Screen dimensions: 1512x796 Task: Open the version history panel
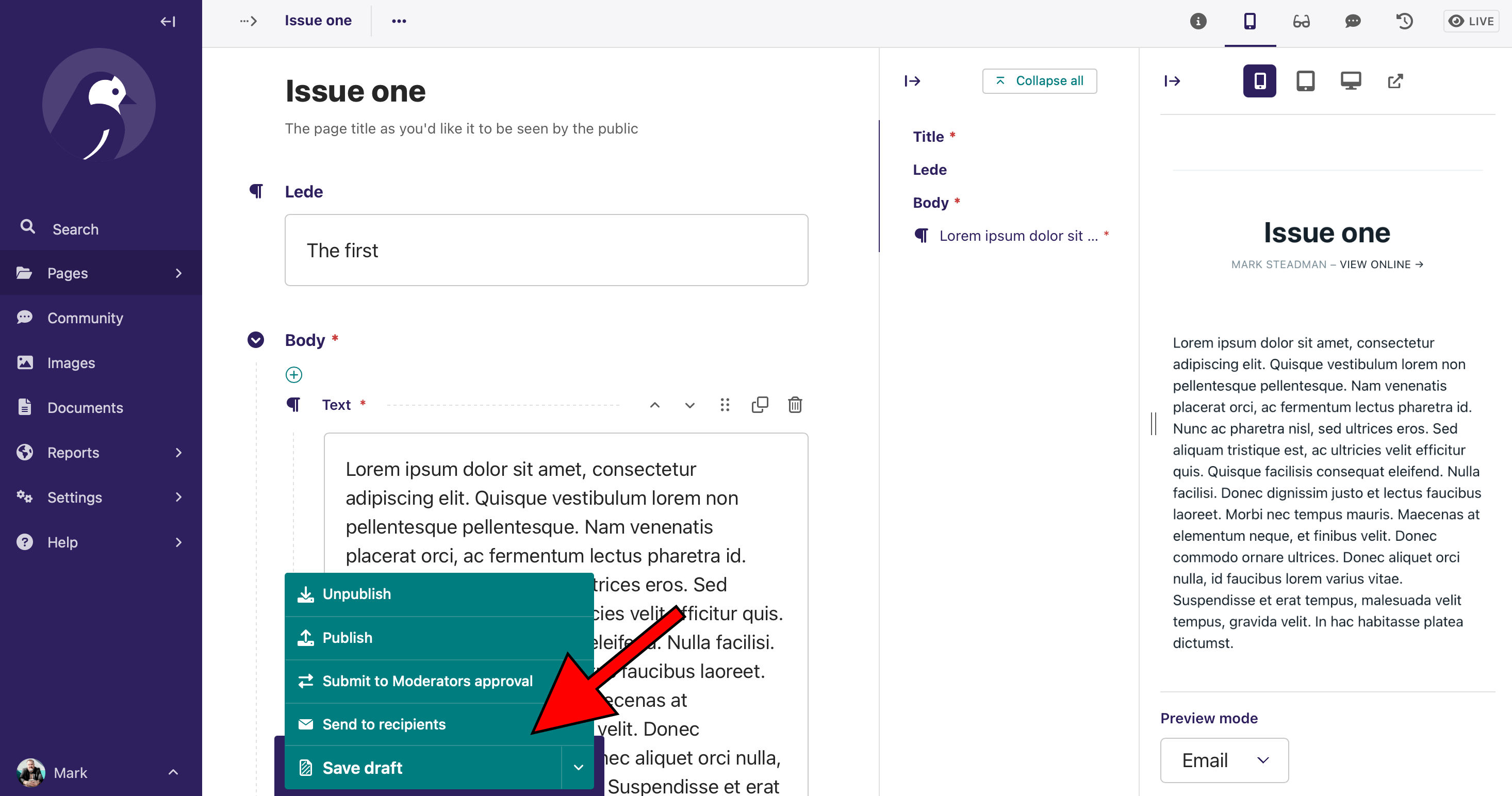tap(1404, 21)
